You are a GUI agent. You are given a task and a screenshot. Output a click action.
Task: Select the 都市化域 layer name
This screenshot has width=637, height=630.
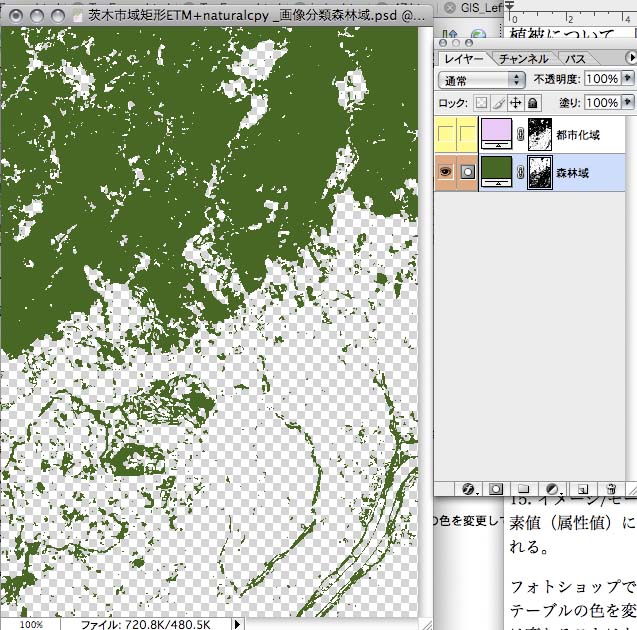pos(577,134)
